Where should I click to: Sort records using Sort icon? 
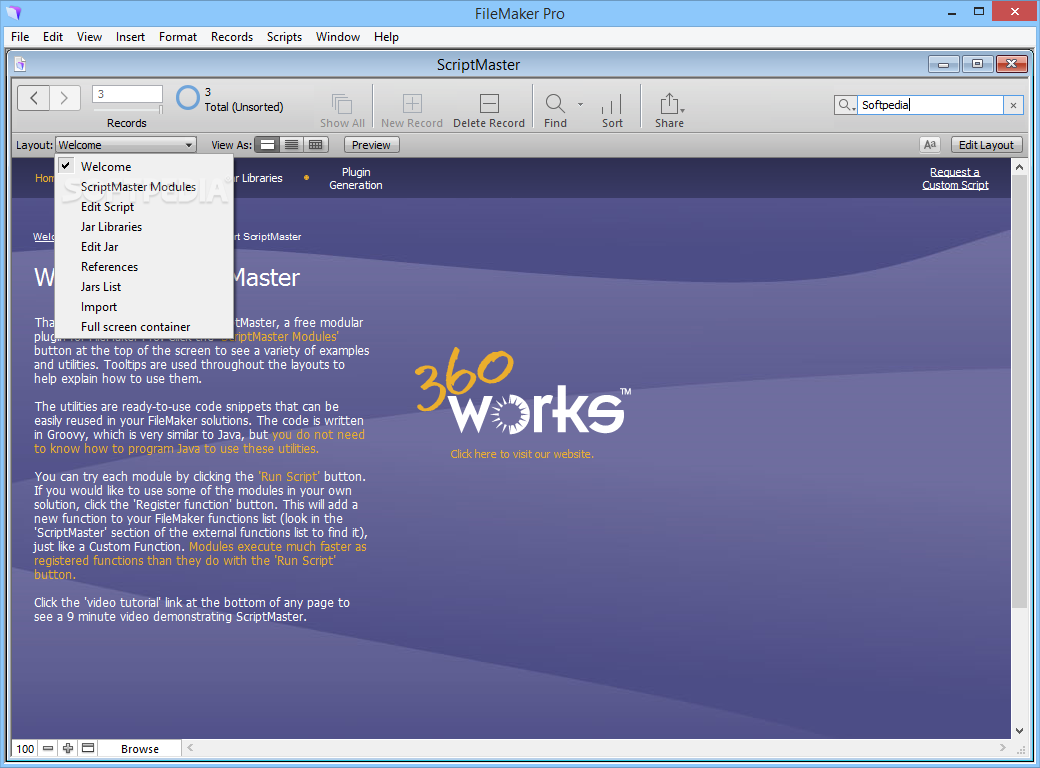612,104
